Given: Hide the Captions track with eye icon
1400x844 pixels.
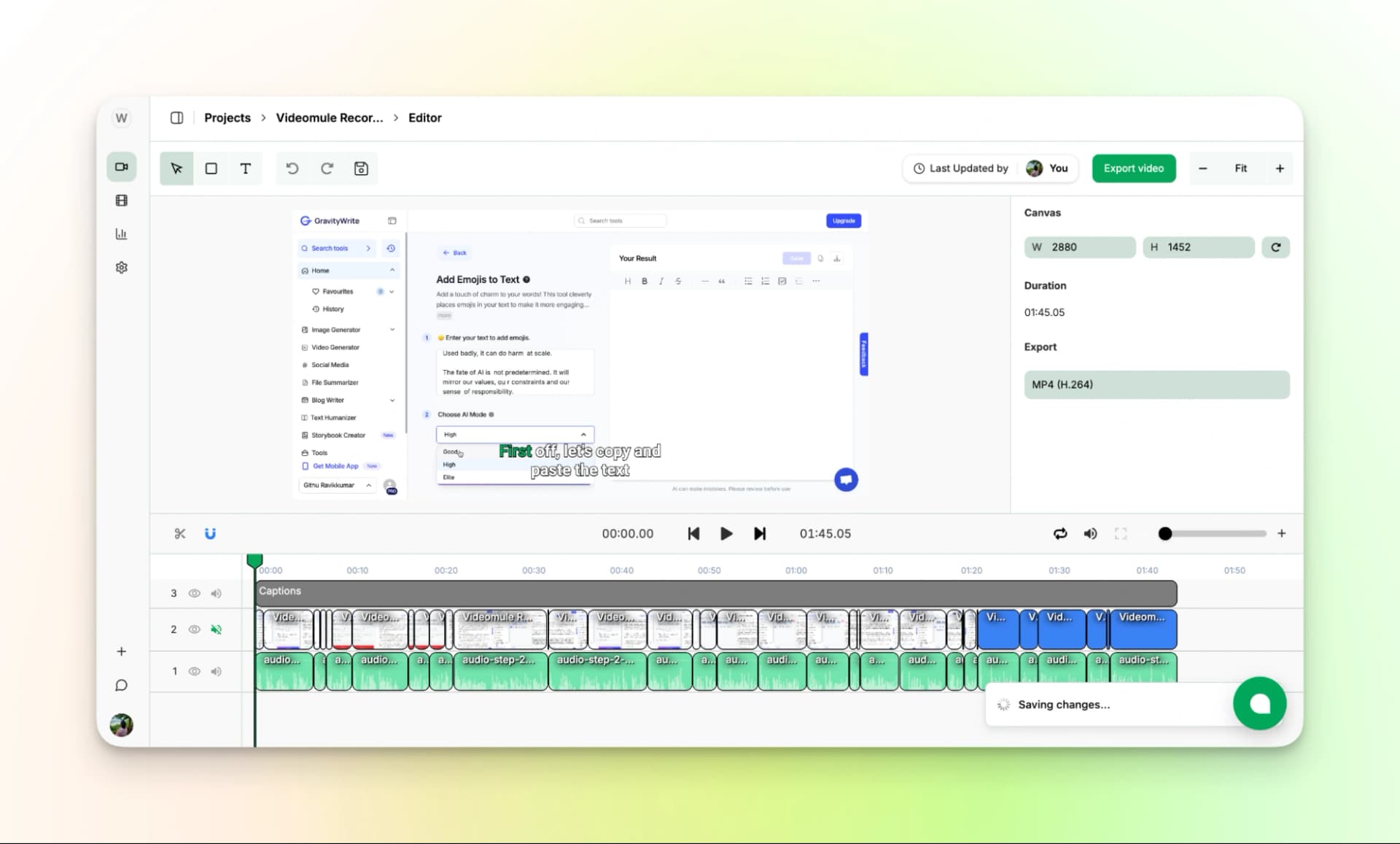Looking at the screenshot, I should [194, 593].
